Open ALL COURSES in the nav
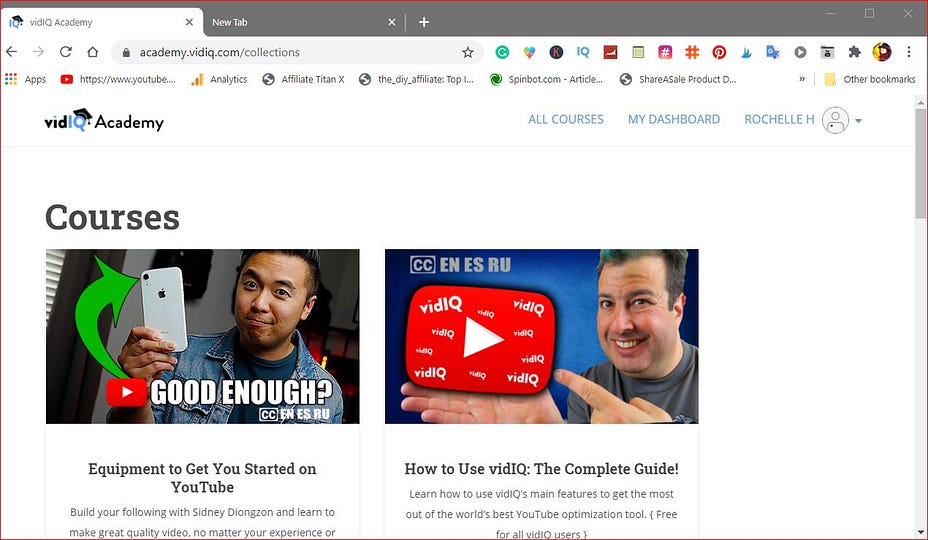This screenshot has height=540, width=928. 566,120
